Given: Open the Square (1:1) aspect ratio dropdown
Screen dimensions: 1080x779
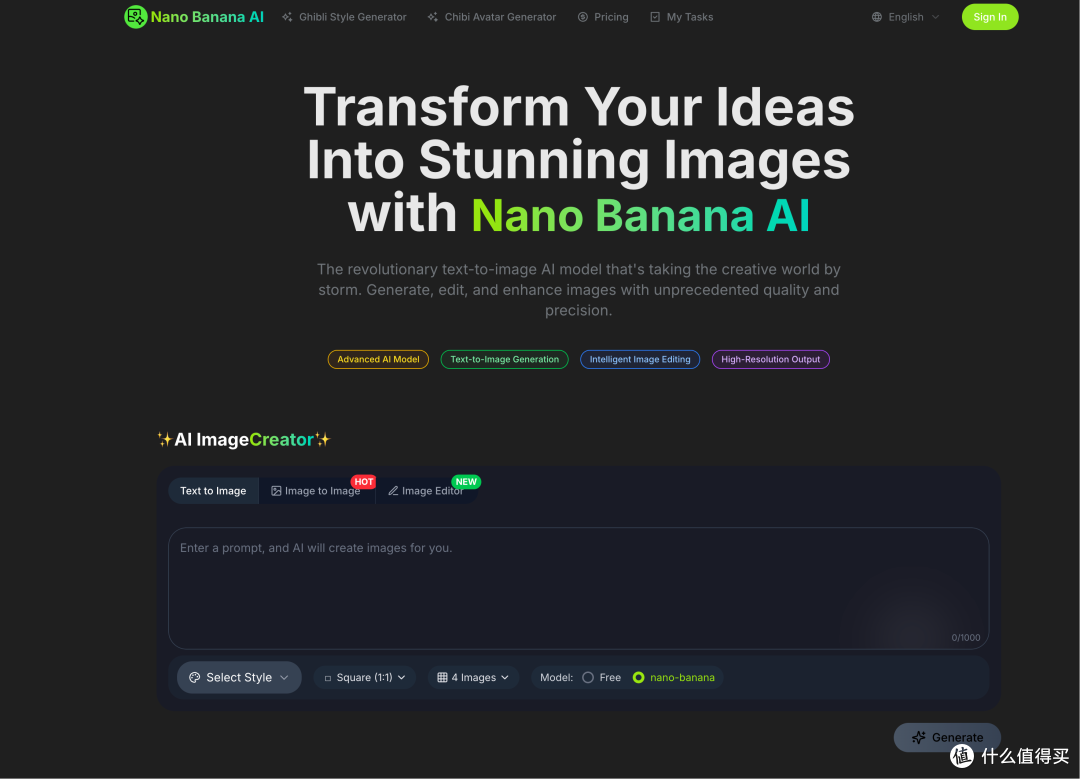Looking at the screenshot, I should point(365,678).
